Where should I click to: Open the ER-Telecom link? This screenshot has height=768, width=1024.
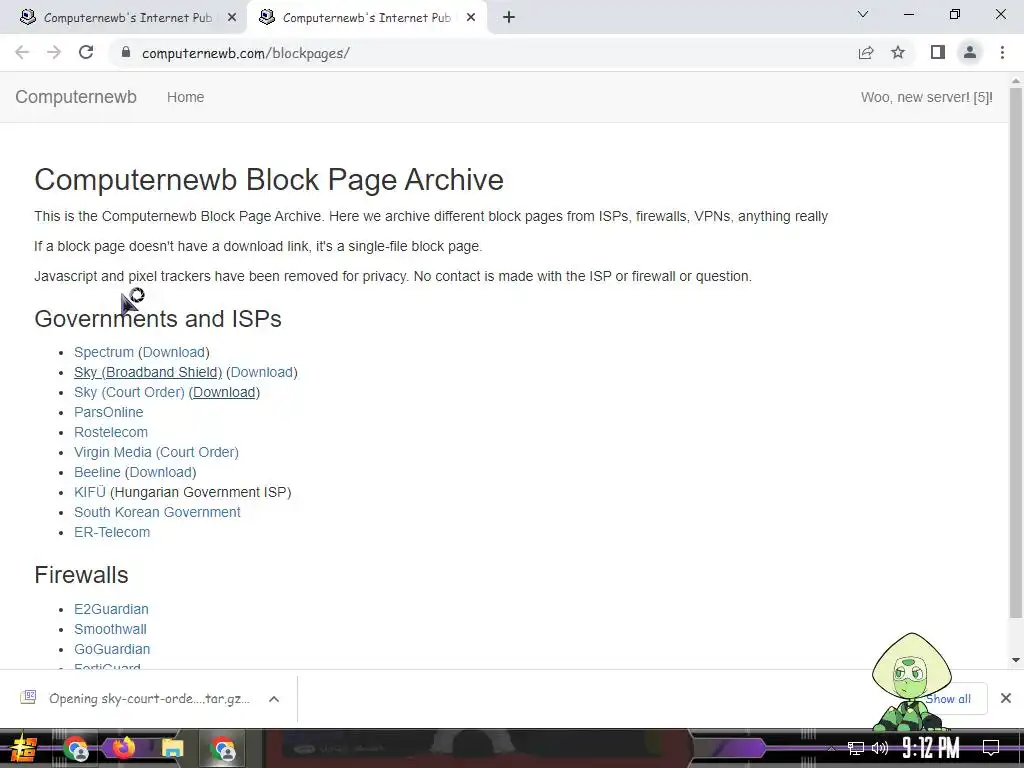112,532
